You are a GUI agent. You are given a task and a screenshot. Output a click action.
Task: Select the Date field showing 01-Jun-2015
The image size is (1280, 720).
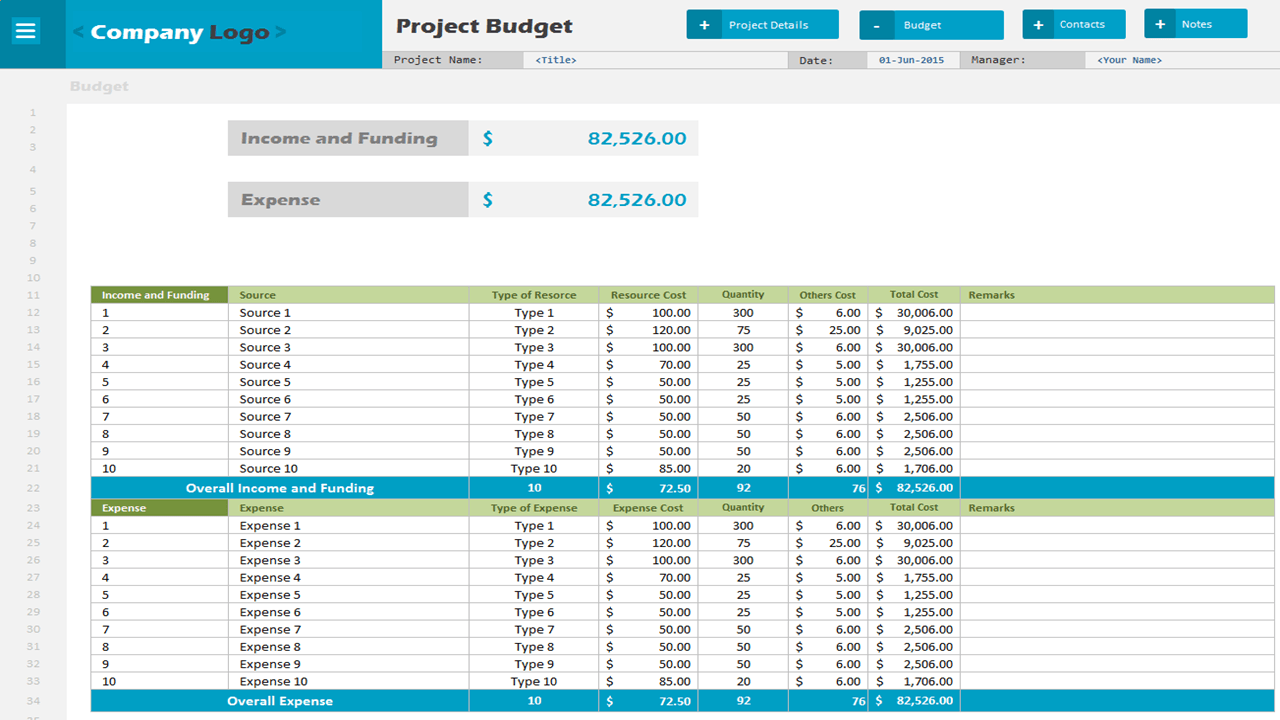click(x=912, y=59)
